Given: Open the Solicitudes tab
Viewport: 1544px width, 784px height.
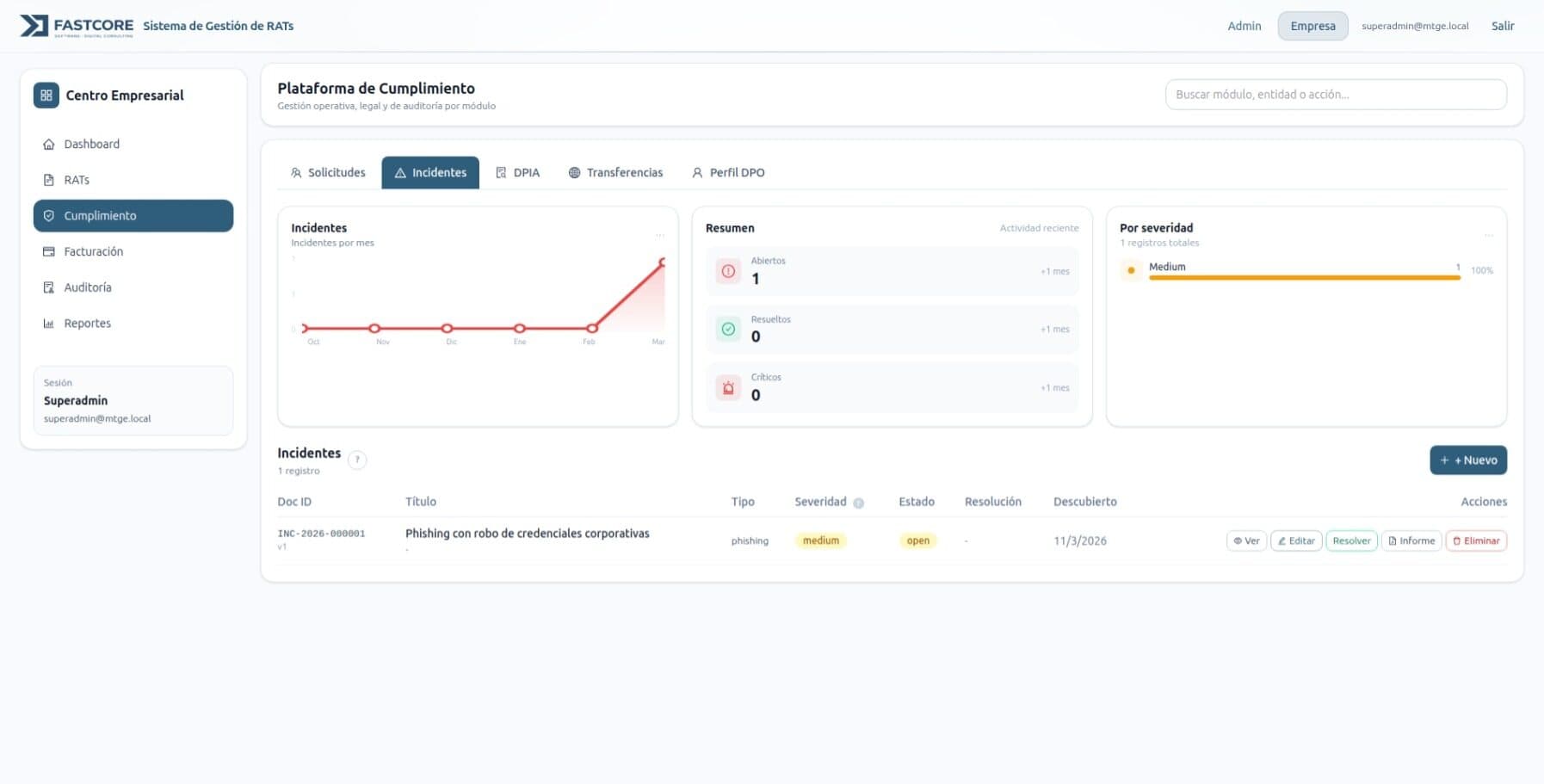Looking at the screenshot, I should tap(328, 173).
